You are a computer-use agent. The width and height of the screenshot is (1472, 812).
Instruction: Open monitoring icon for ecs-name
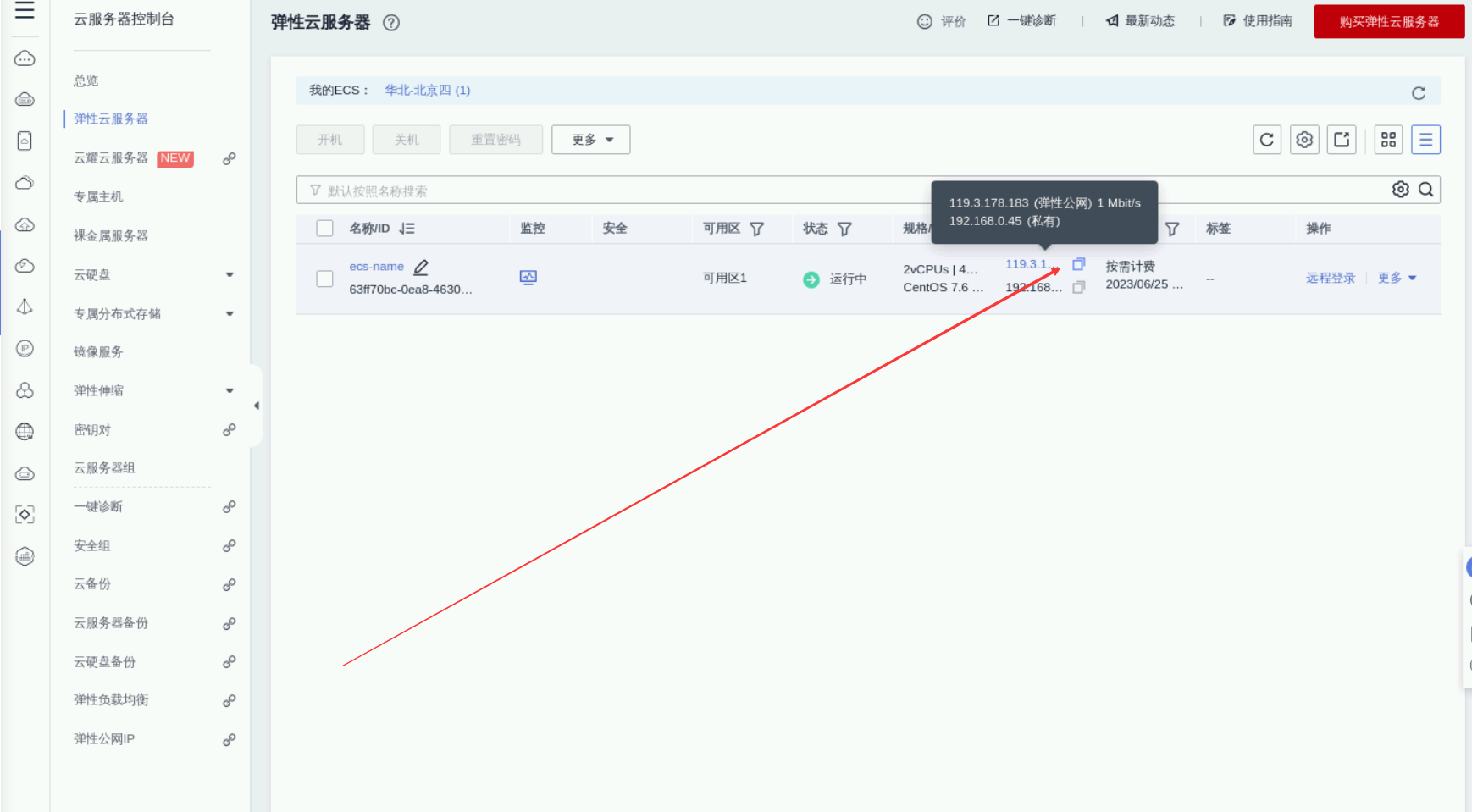(x=528, y=278)
